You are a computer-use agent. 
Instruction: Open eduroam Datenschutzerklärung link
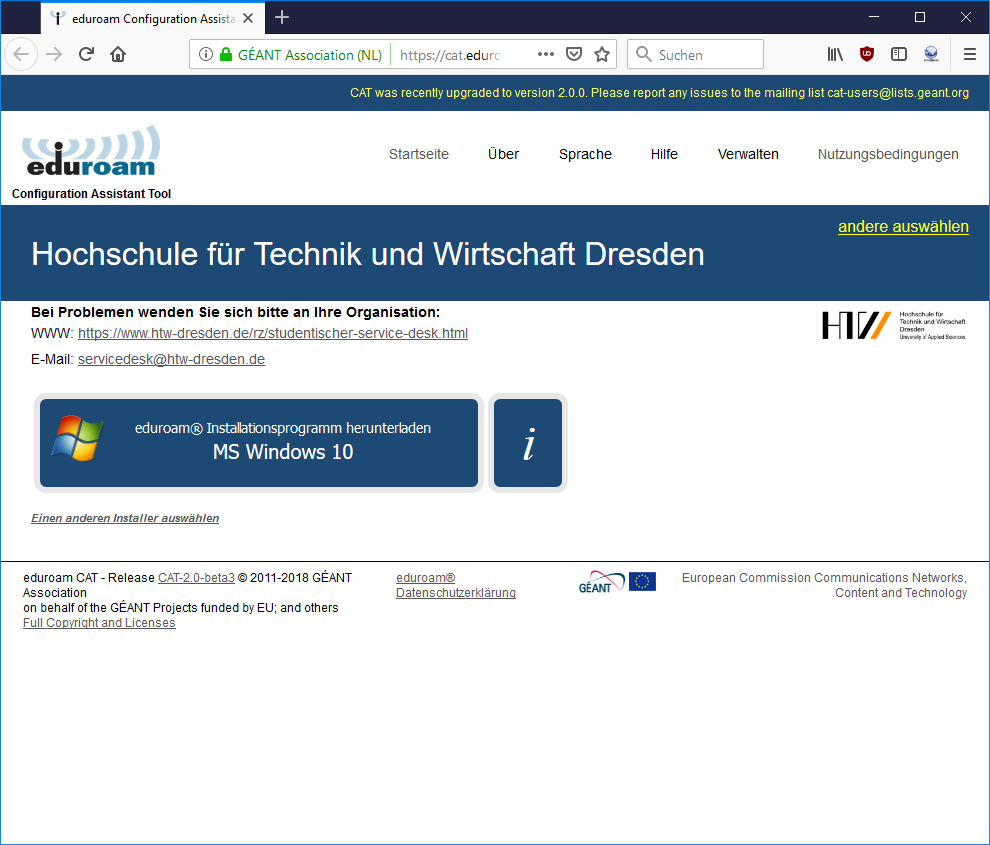click(x=456, y=585)
